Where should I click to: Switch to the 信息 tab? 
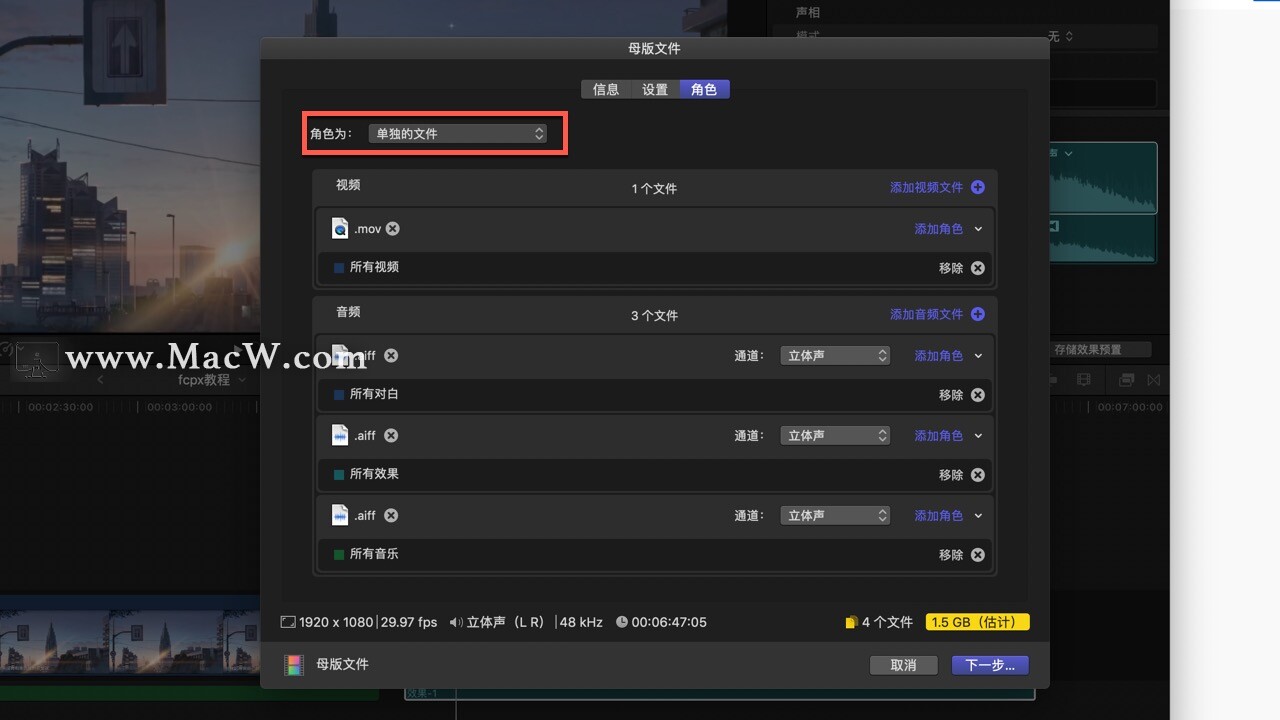606,89
